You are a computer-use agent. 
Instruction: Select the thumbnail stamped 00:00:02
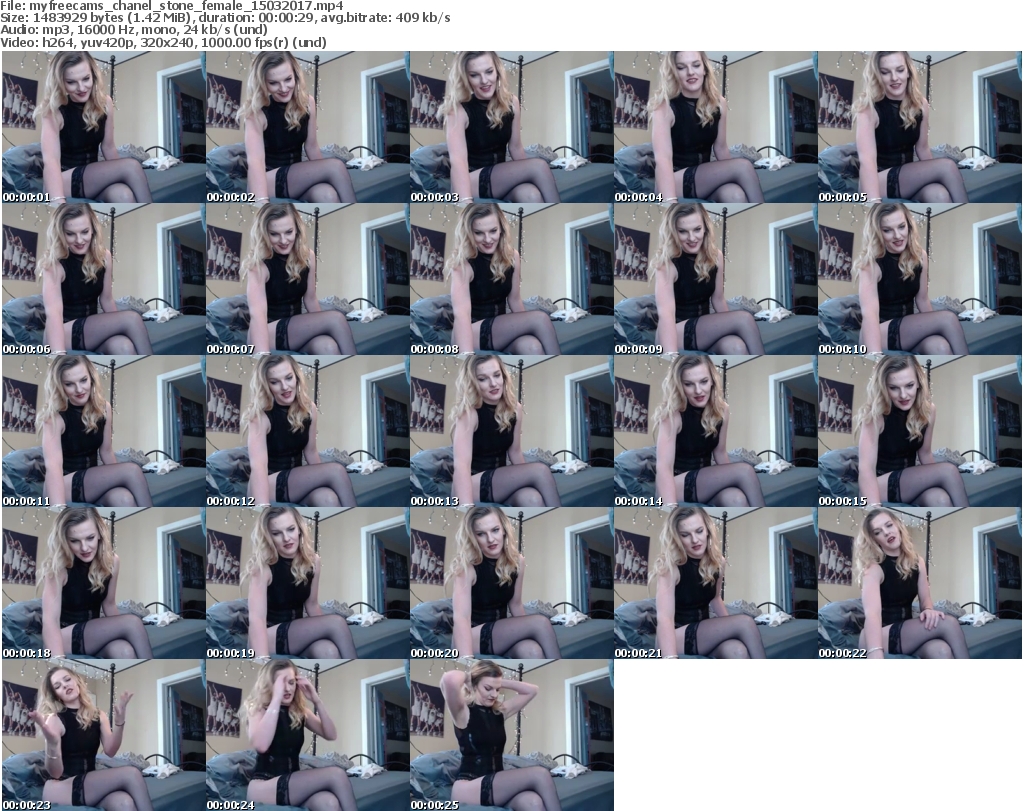pos(308,127)
